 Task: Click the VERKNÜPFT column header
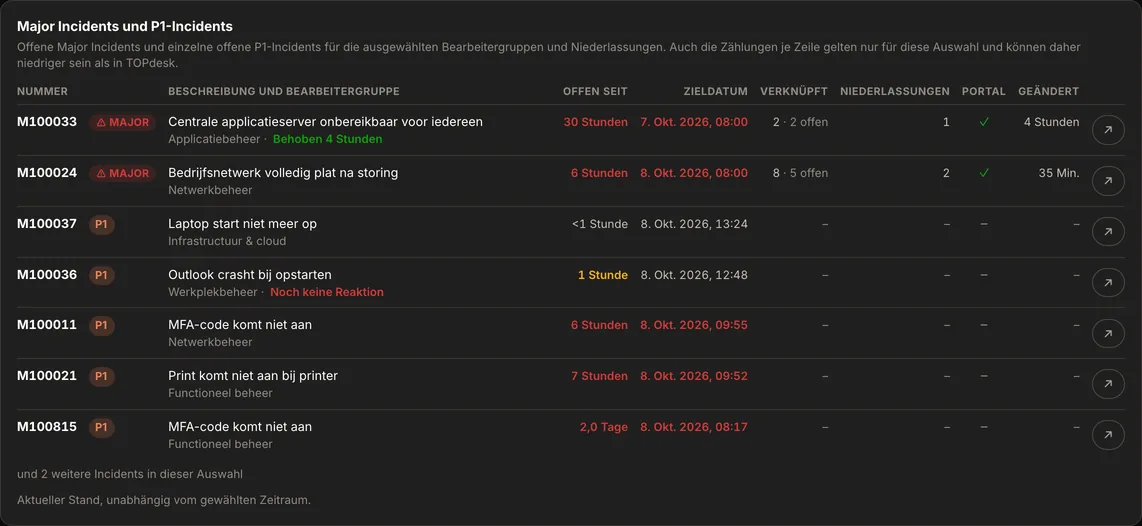[x=794, y=92]
